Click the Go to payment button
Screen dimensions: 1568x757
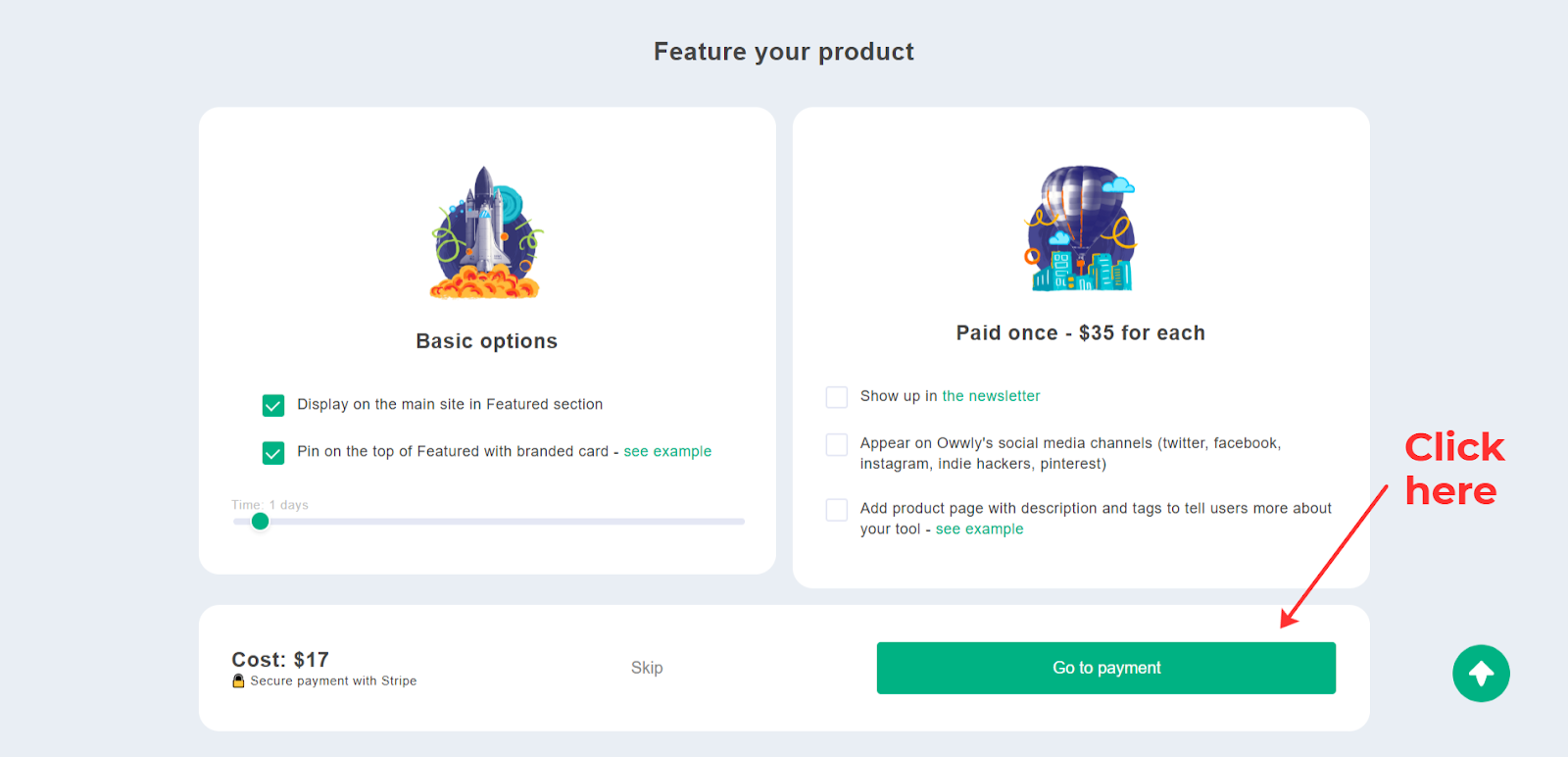(1106, 668)
